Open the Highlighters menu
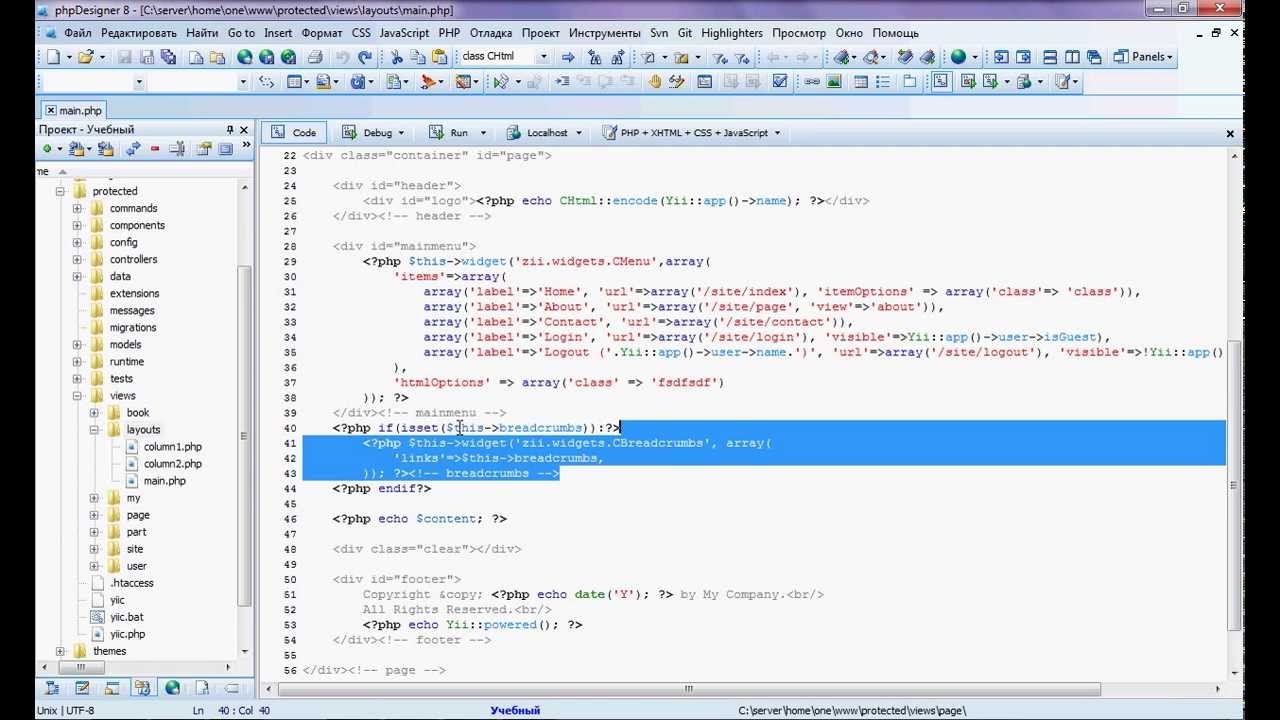 click(x=732, y=33)
